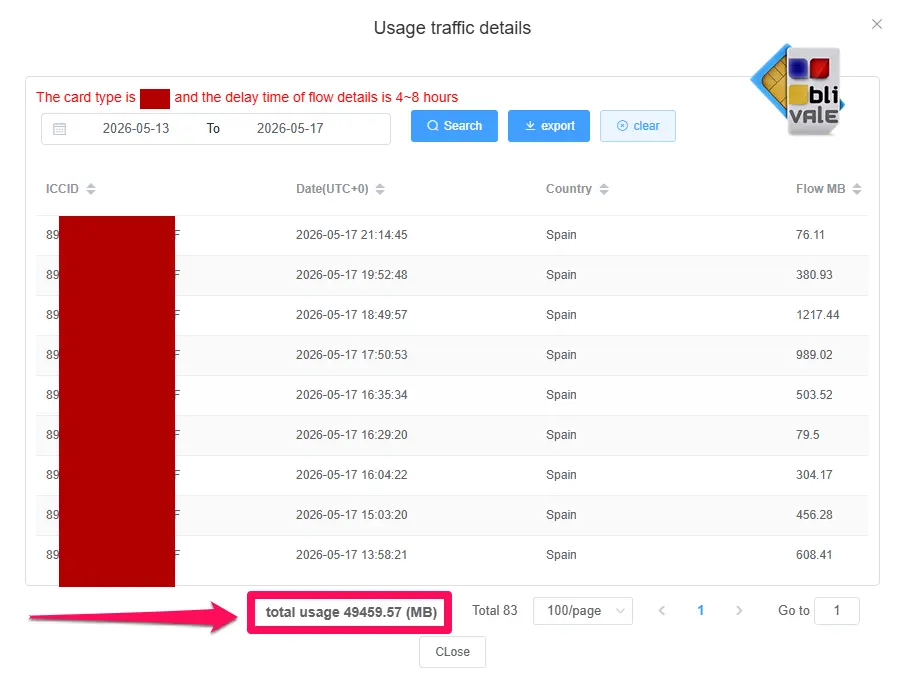This screenshot has width=903, height=681.
Task: Click the total usage 49459.57 (MB) text
Action: 351,612
